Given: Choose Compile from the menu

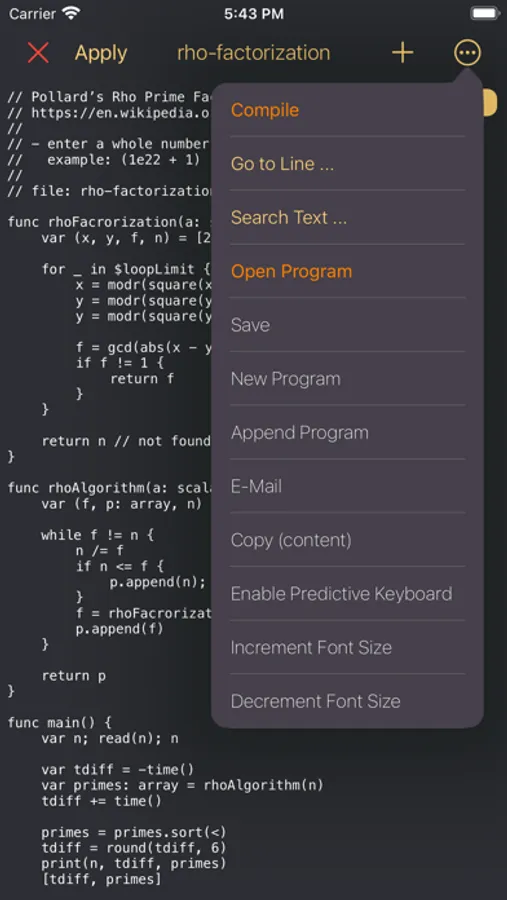Looking at the screenshot, I should (x=347, y=110).
